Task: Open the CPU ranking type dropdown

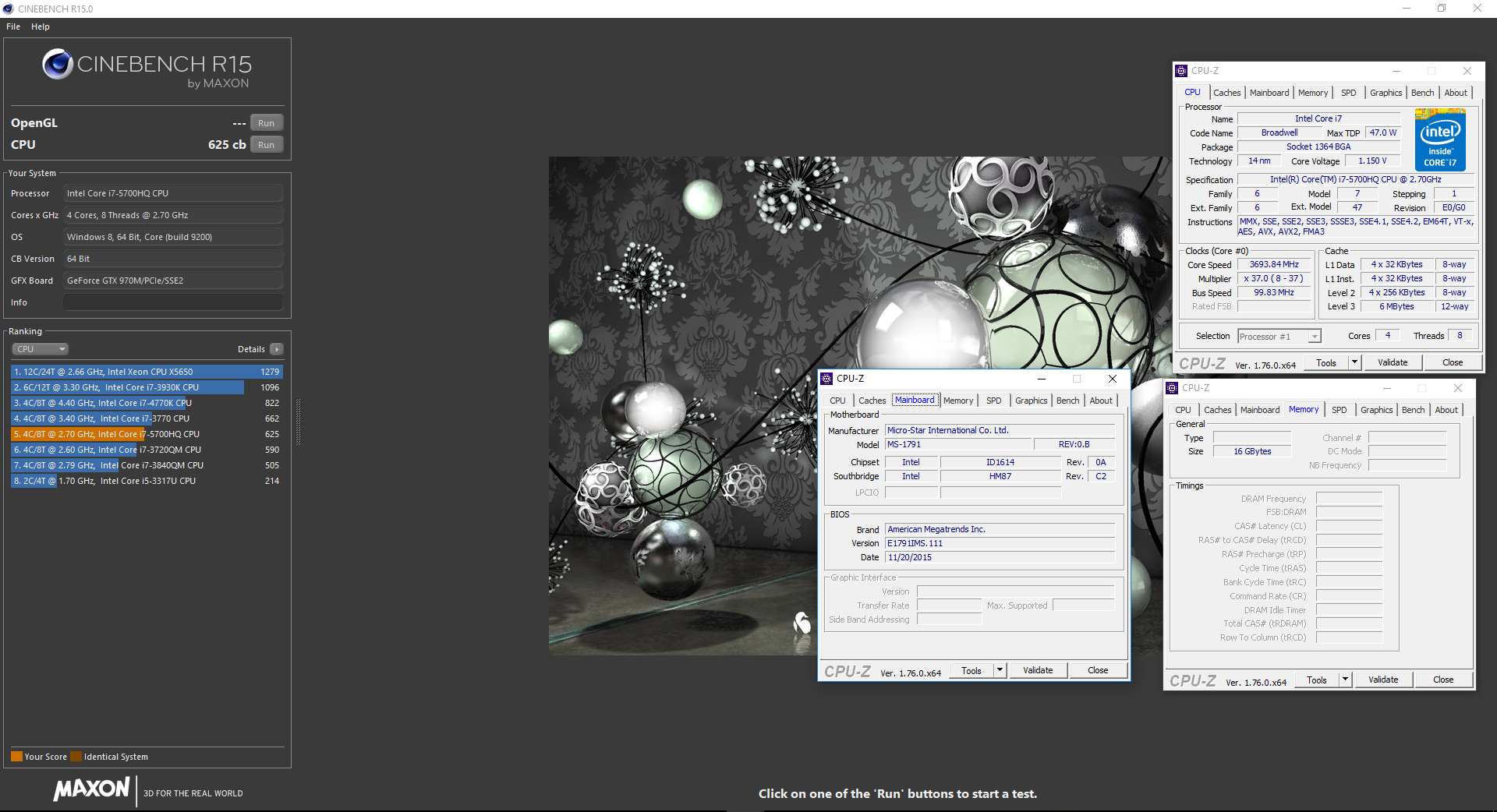Action: [41, 349]
